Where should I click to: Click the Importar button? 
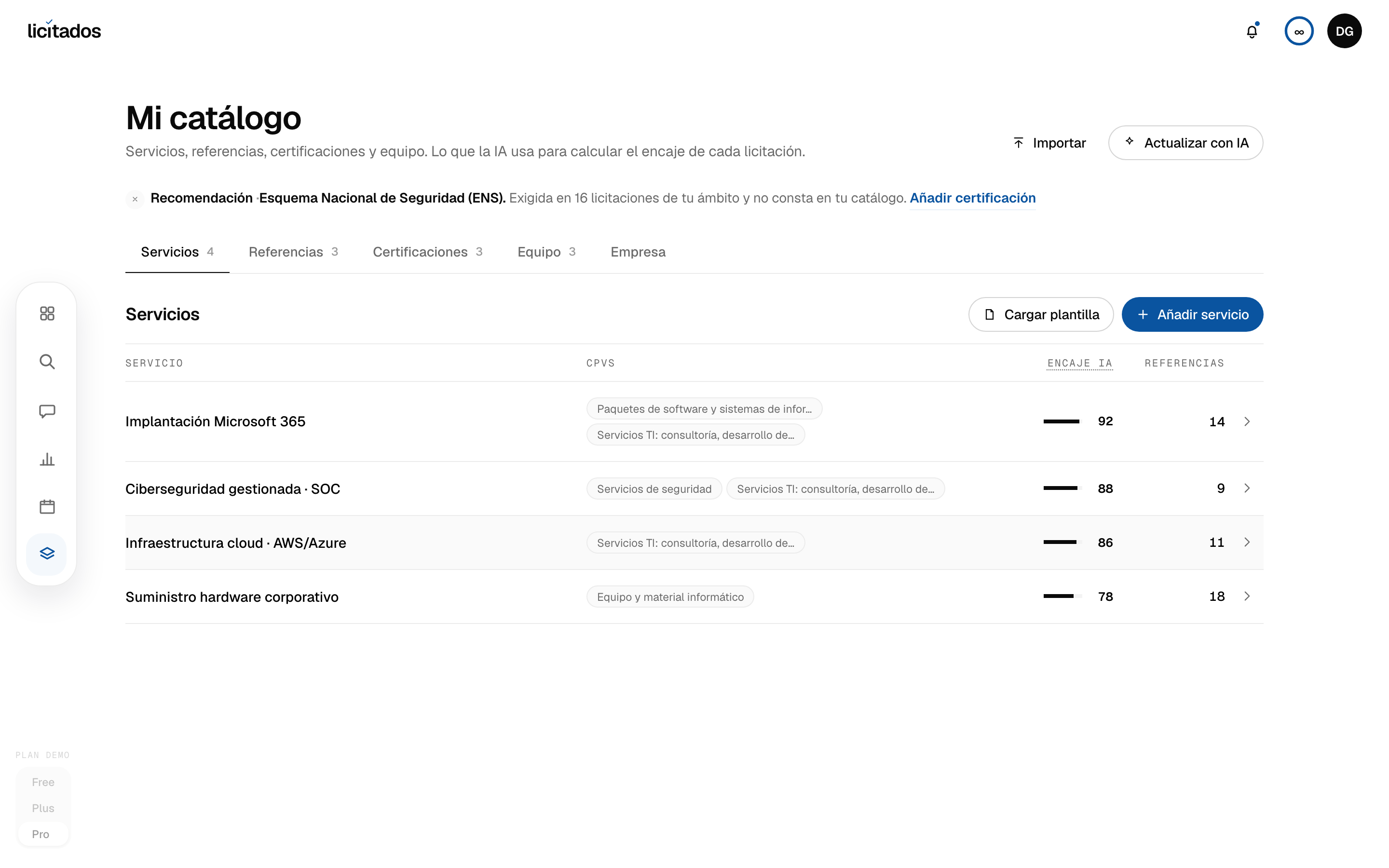[1049, 143]
